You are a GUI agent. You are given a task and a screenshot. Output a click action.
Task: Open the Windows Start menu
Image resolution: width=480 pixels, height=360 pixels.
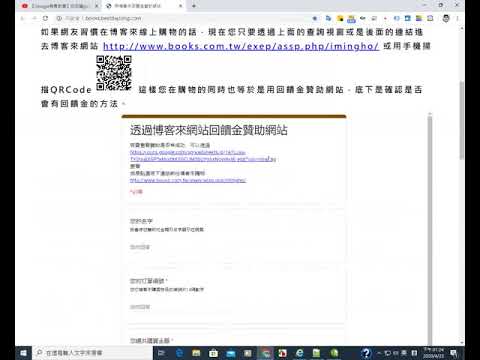pos(23,353)
